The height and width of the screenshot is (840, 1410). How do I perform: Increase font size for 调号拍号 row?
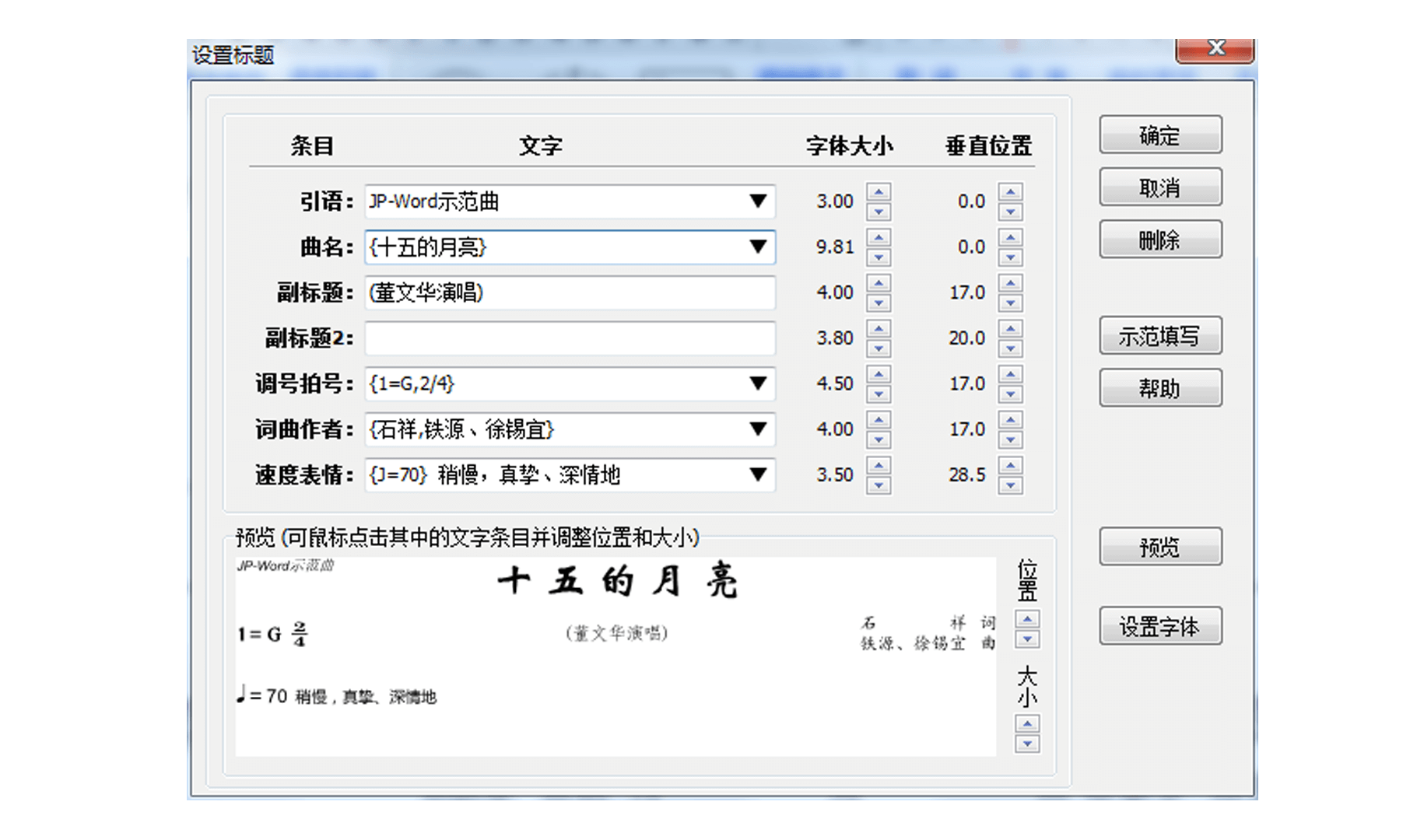coord(879,374)
